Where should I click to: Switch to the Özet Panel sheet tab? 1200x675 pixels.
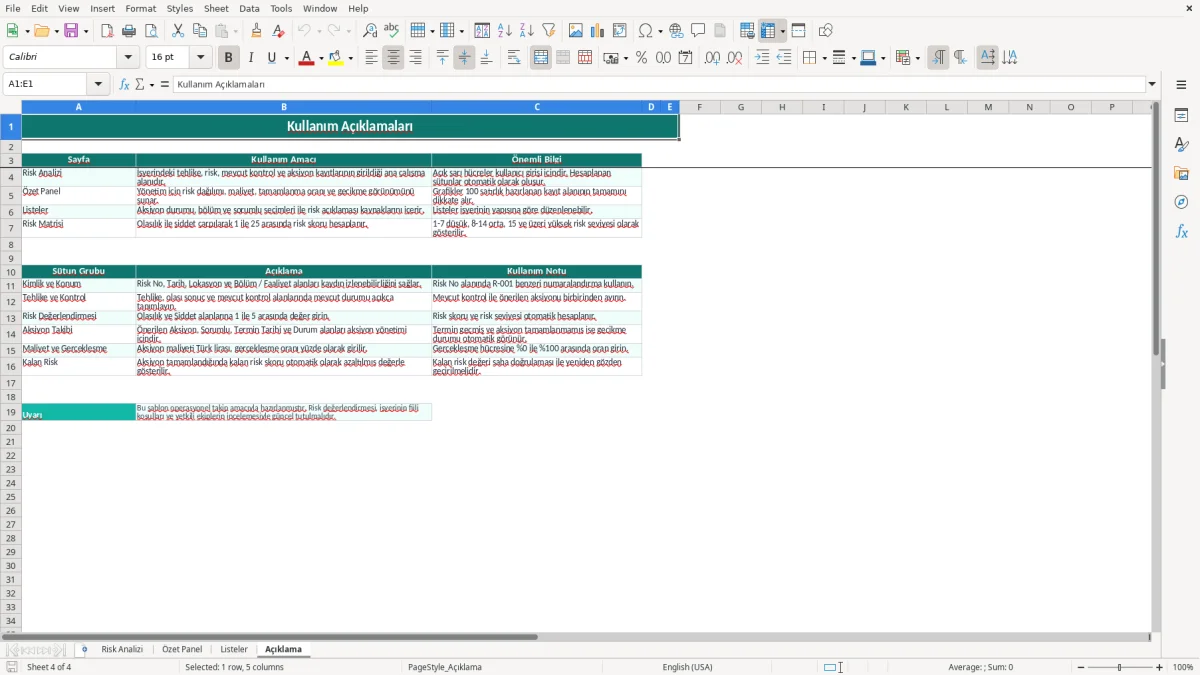[x=182, y=650]
